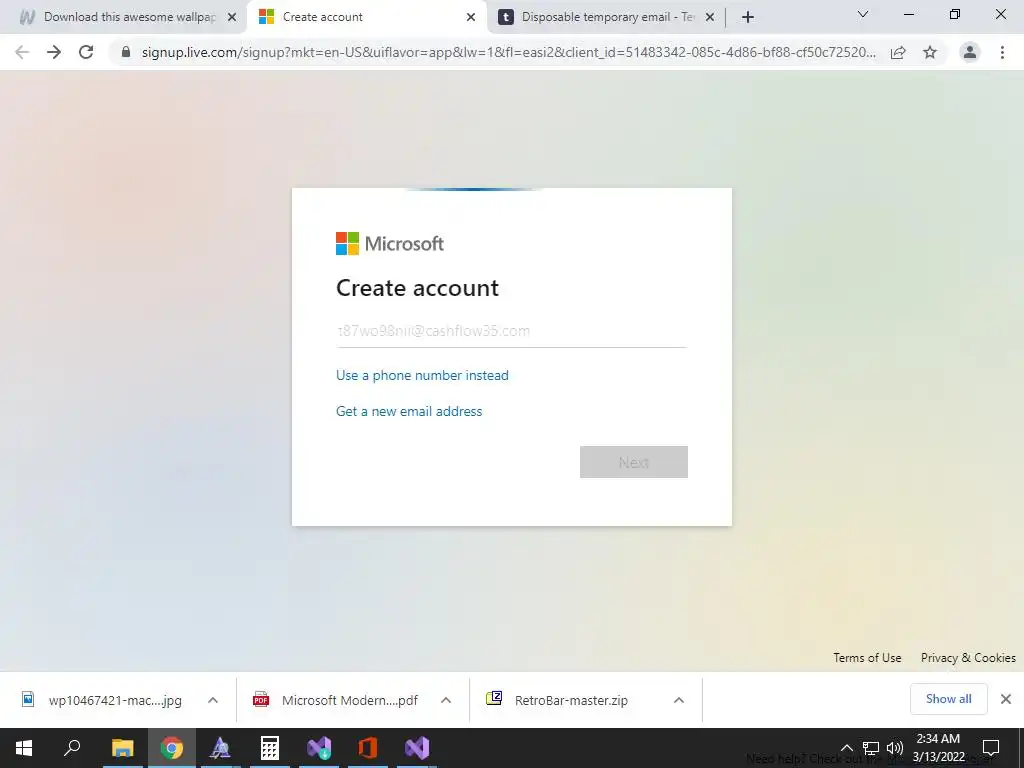1024x768 pixels.
Task: Share this page via share icon
Action: click(898, 52)
